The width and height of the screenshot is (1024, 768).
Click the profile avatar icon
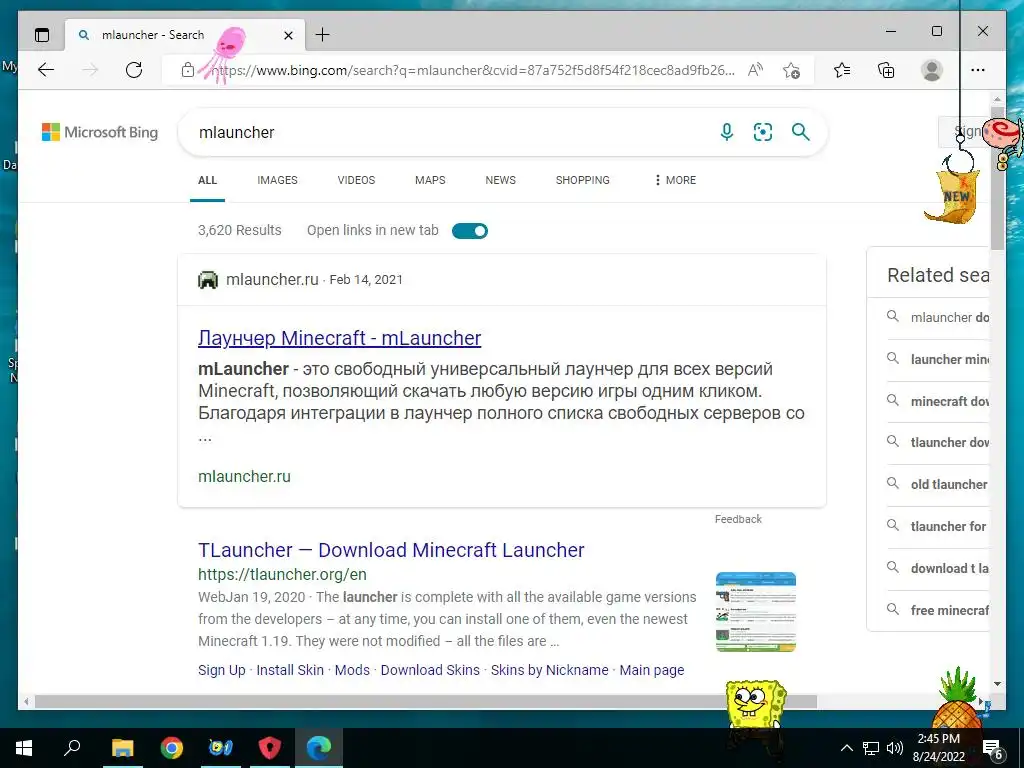[x=932, y=70]
